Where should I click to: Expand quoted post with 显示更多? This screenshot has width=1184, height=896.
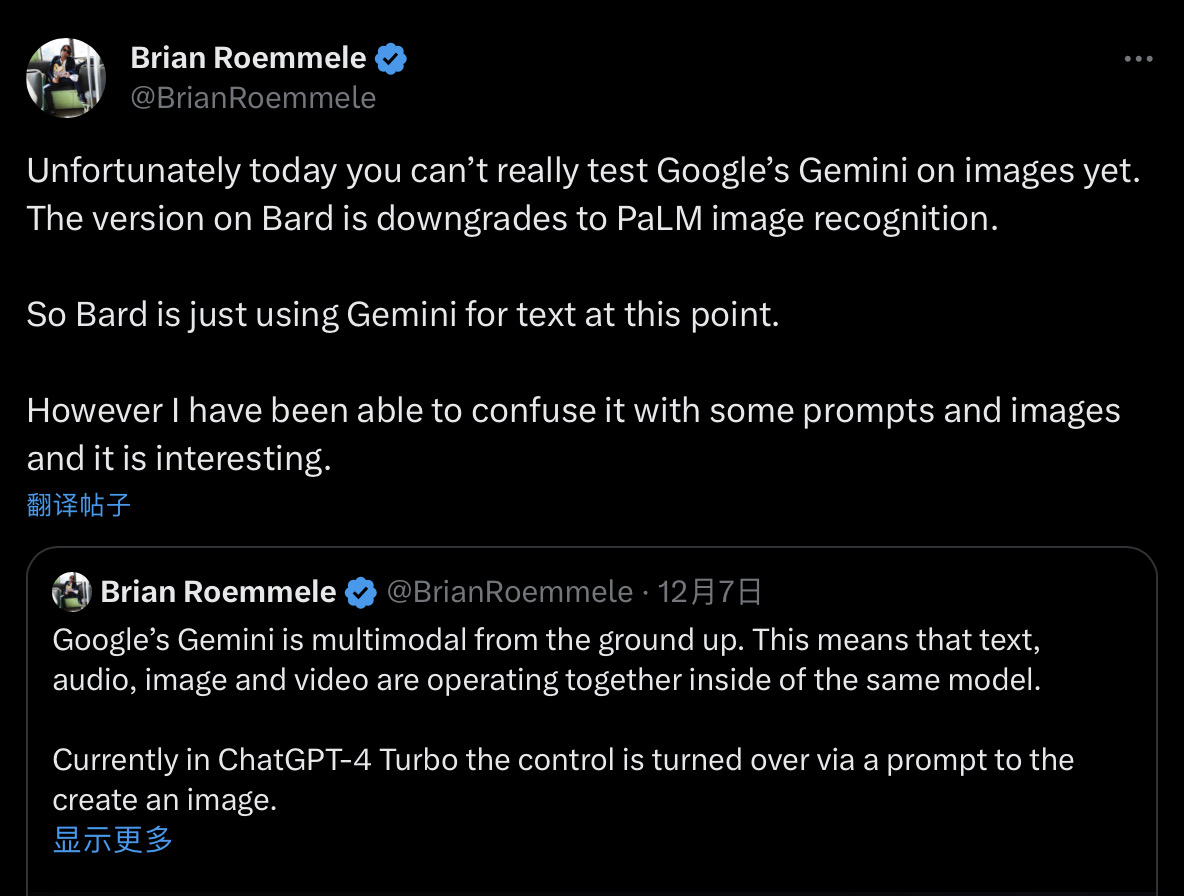(x=113, y=839)
